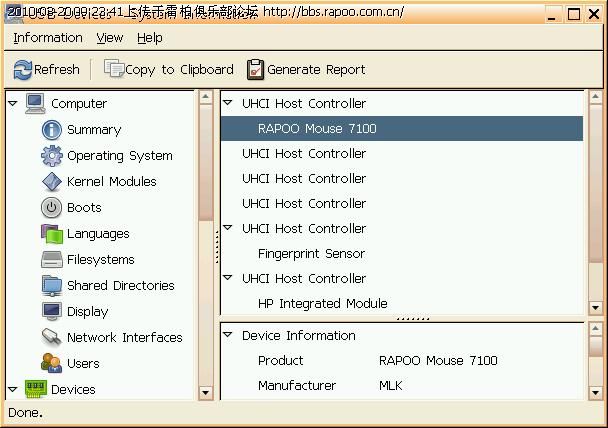The image size is (608, 428).
Task: Collapse the first UHCI Host Controller
Action: click(x=228, y=103)
